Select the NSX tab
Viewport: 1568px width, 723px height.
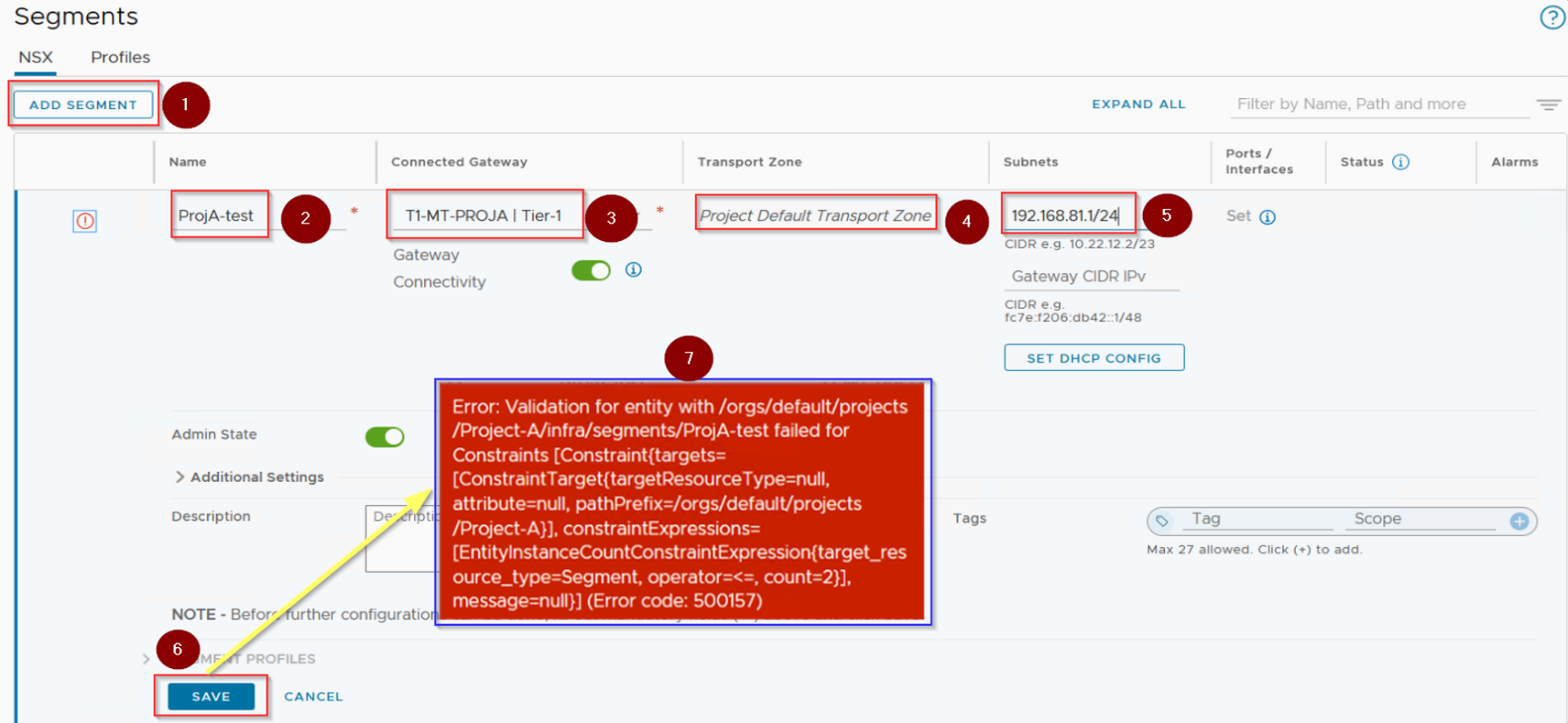pos(36,58)
